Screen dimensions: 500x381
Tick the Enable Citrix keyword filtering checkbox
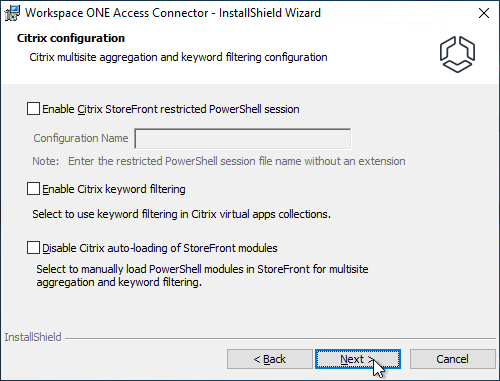[33, 189]
